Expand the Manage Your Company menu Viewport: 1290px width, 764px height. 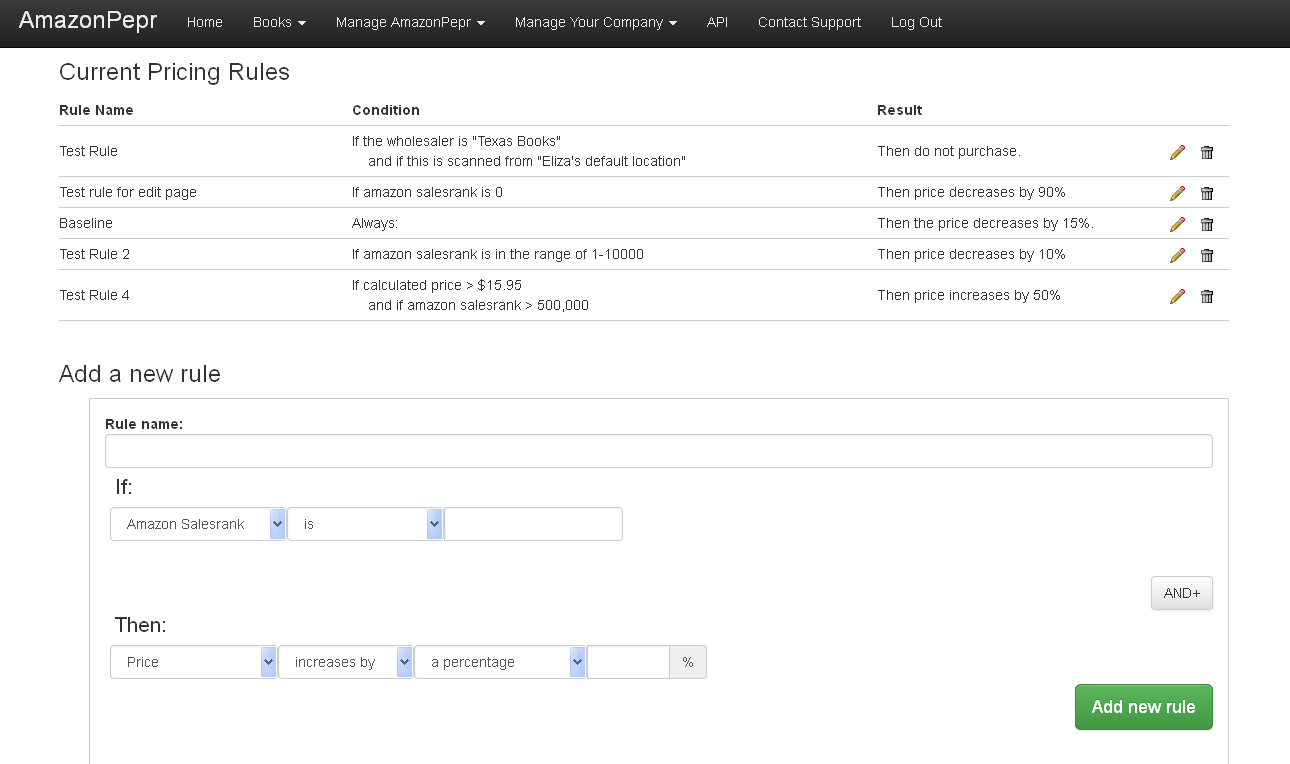point(595,22)
